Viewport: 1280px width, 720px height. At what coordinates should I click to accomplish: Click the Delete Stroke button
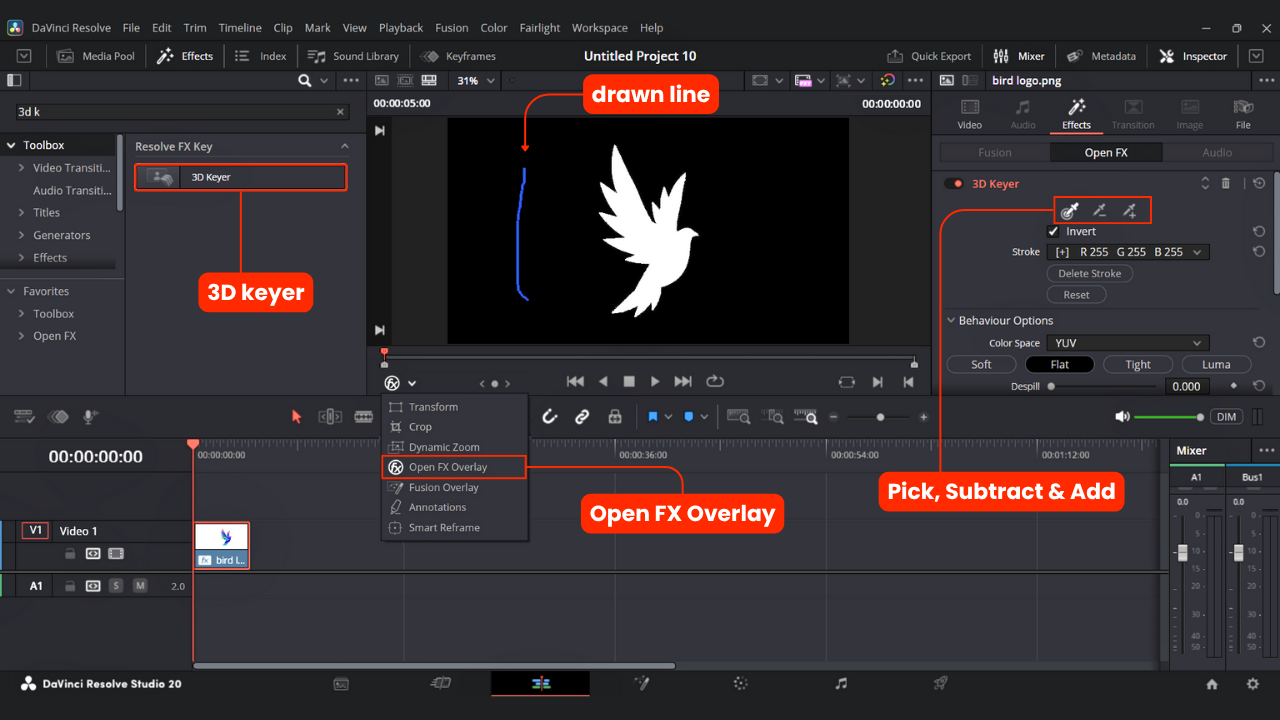pos(1089,274)
